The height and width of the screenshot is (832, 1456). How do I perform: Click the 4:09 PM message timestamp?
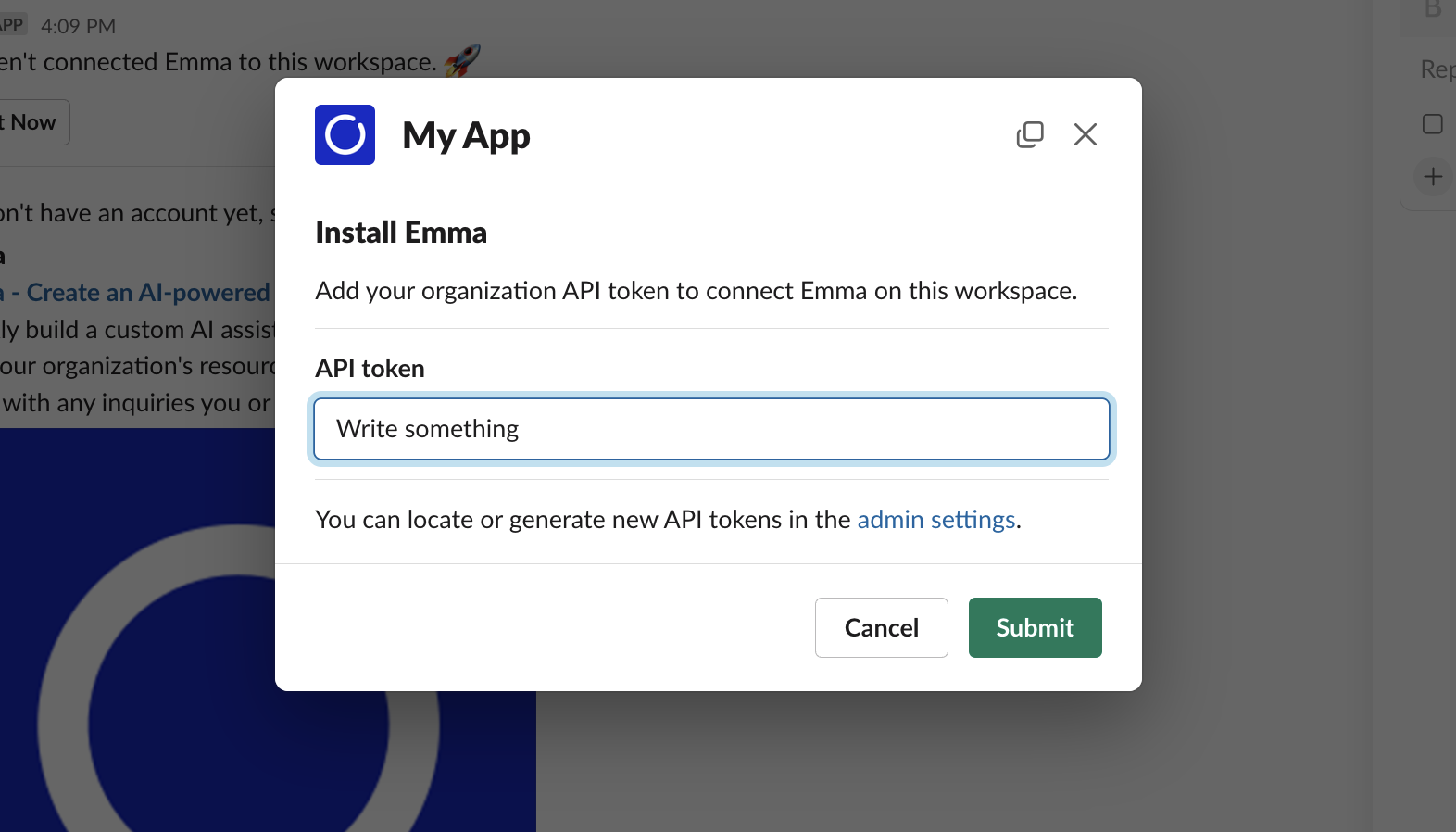pyautogui.click(x=78, y=26)
